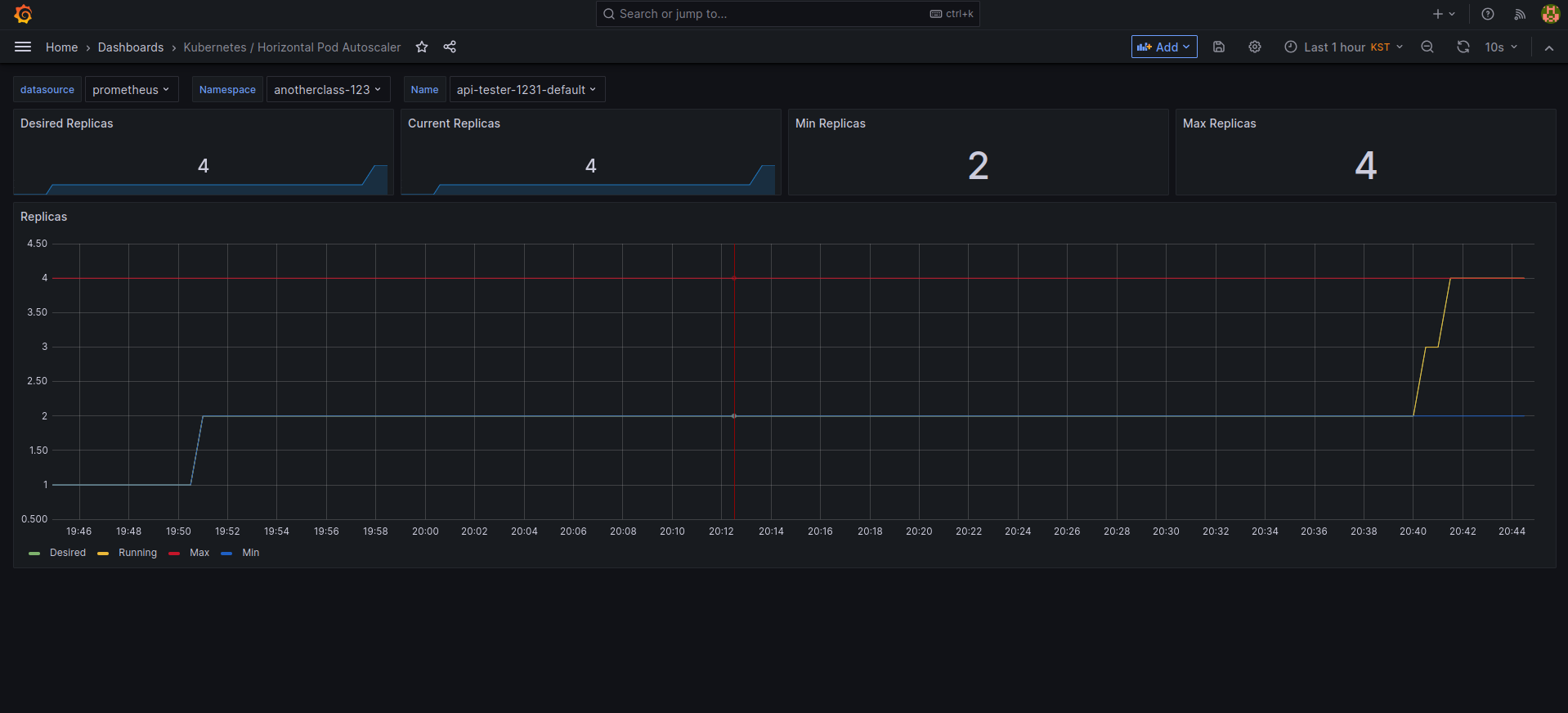Click the red Max legend color swatch
The image size is (1568, 713).
(x=174, y=554)
